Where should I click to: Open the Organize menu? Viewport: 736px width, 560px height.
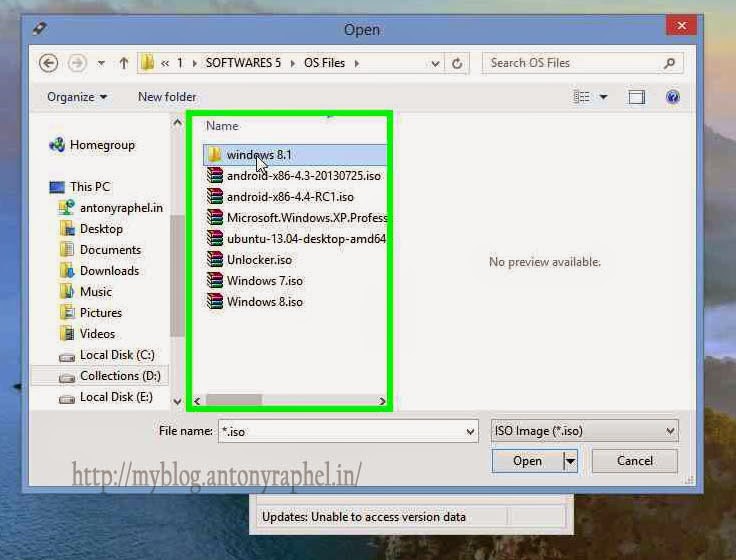(x=77, y=97)
